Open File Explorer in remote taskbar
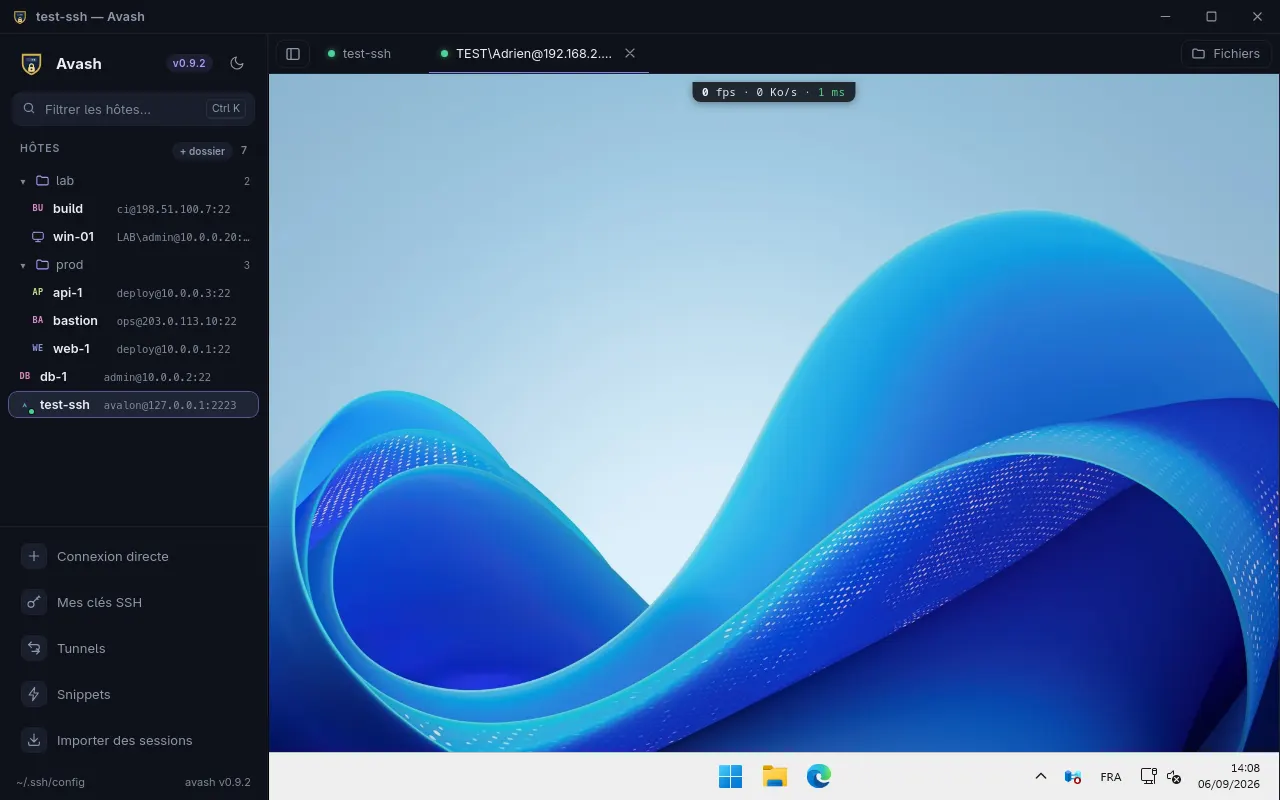Image resolution: width=1280 pixels, height=800 pixels. 774,776
